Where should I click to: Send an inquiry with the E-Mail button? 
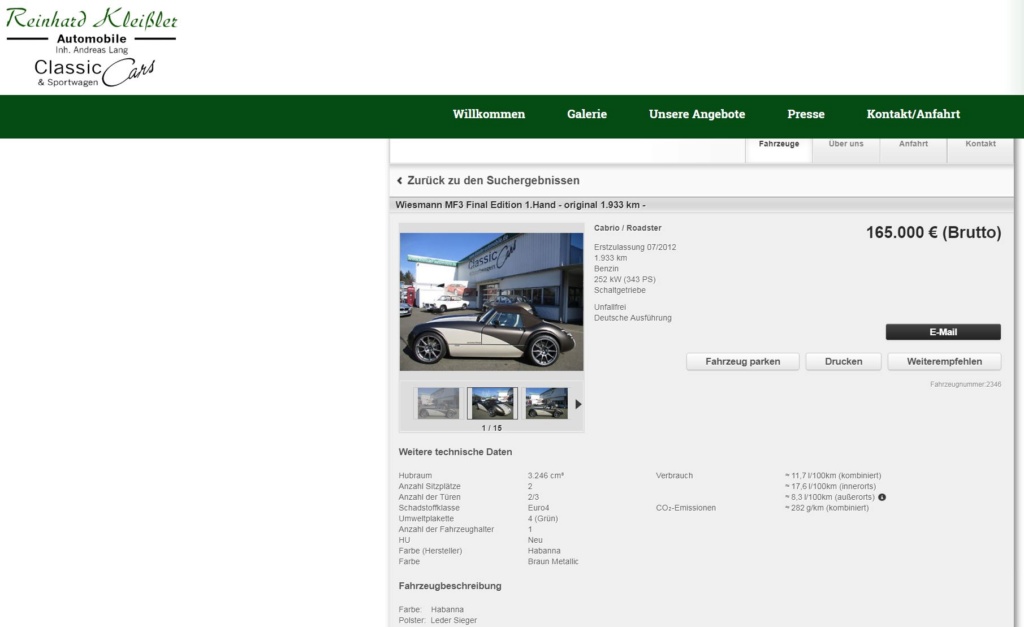tap(943, 332)
